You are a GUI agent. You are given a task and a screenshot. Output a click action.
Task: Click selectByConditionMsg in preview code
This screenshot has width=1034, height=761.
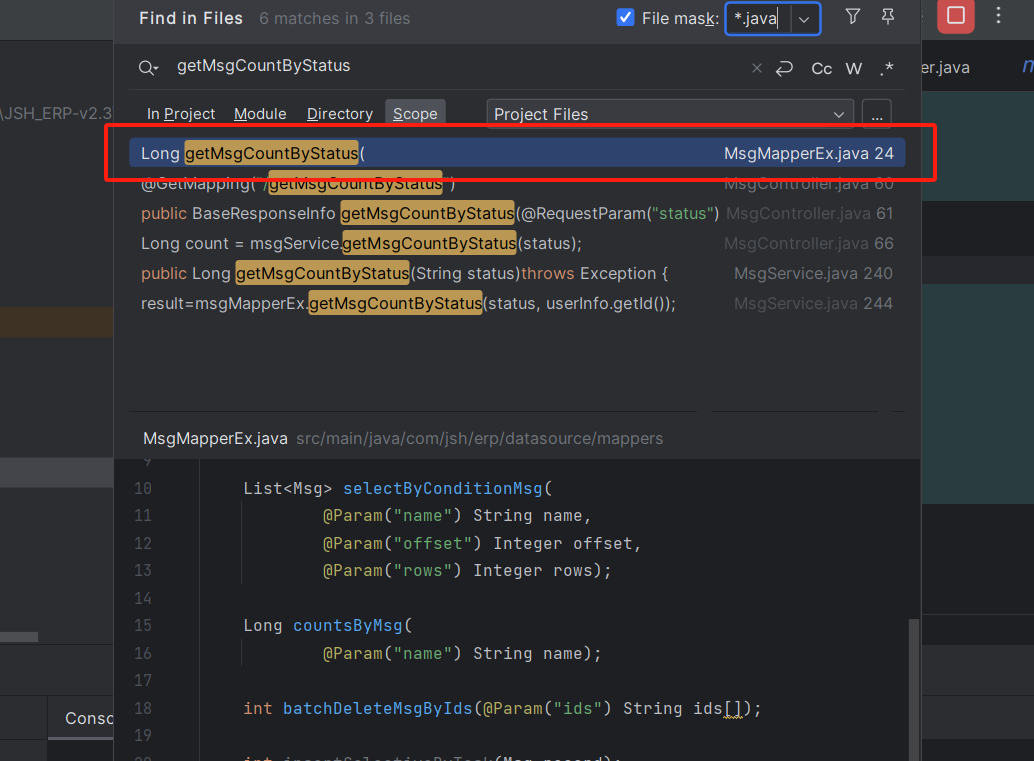click(442, 489)
